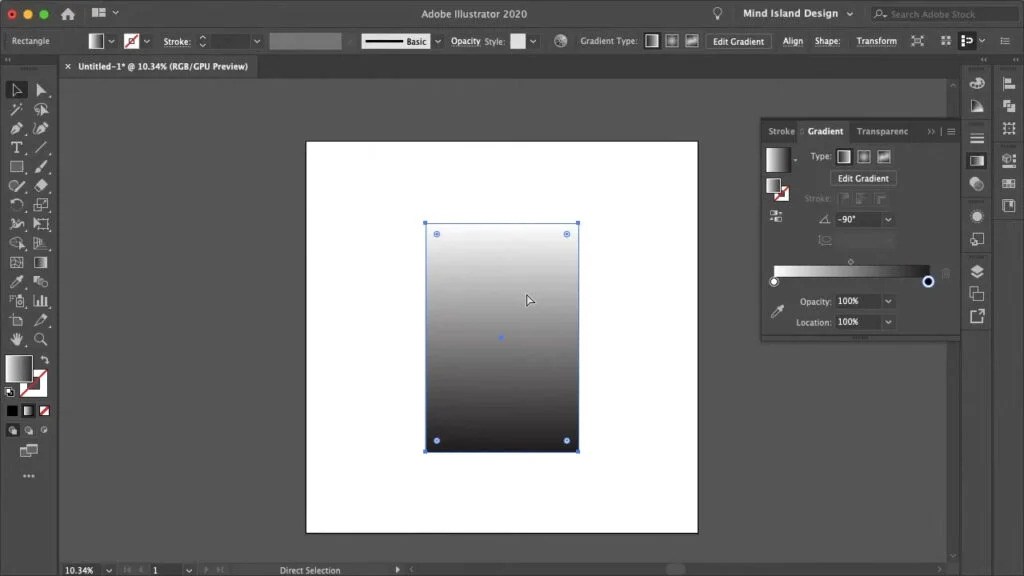The image size is (1024, 576).
Task: Set fill to None in the toolbar
Action: 44,410
